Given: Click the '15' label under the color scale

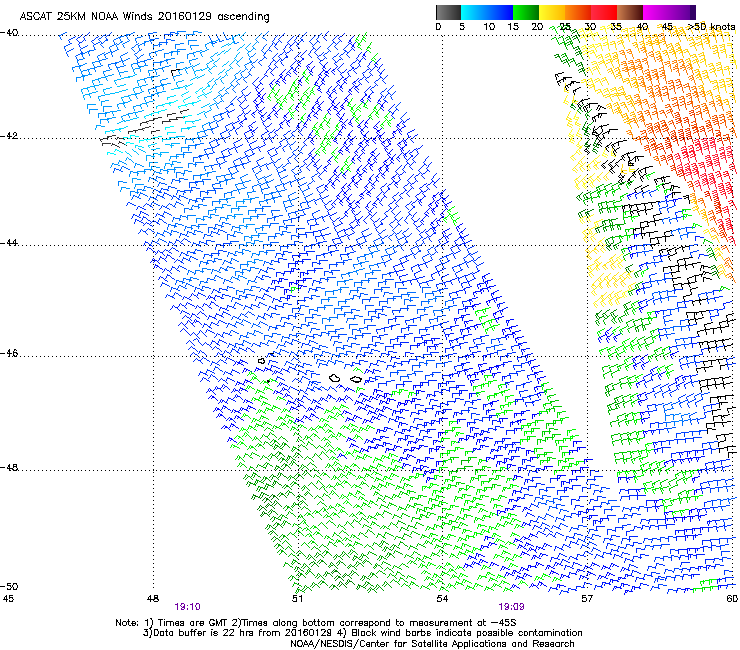Looking at the screenshot, I should coord(513,26).
